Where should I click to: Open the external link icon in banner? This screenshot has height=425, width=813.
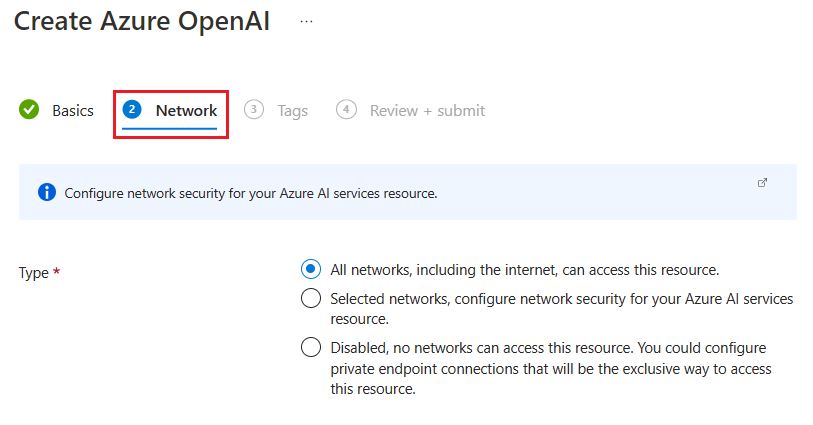pos(763,183)
